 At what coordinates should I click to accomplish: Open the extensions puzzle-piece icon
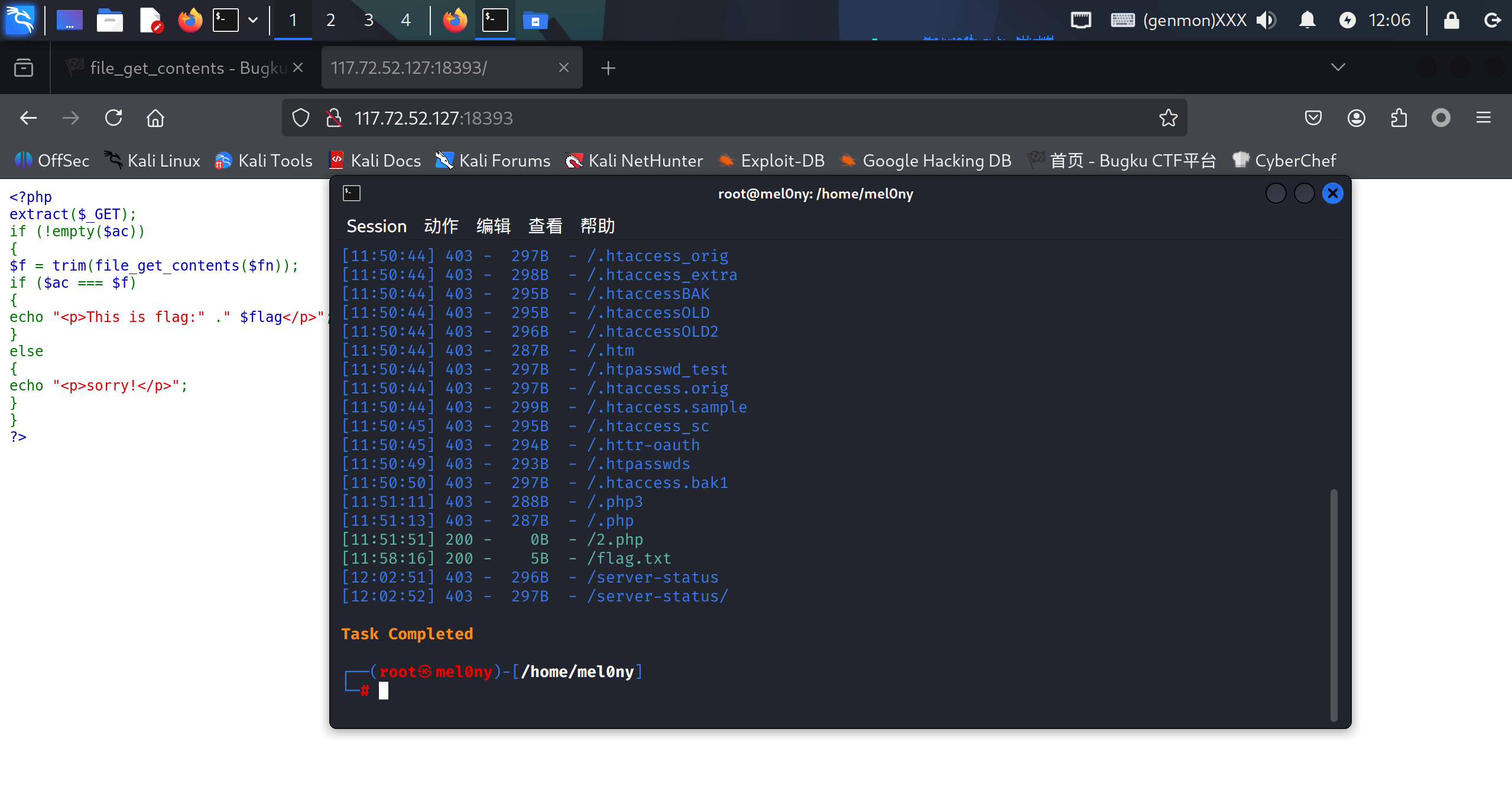click(x=1399, y=118)
